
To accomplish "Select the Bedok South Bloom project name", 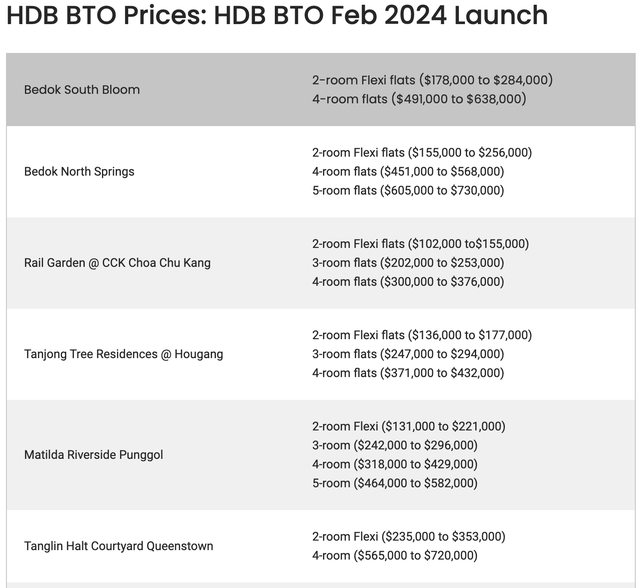I will (x=82, y=90).
